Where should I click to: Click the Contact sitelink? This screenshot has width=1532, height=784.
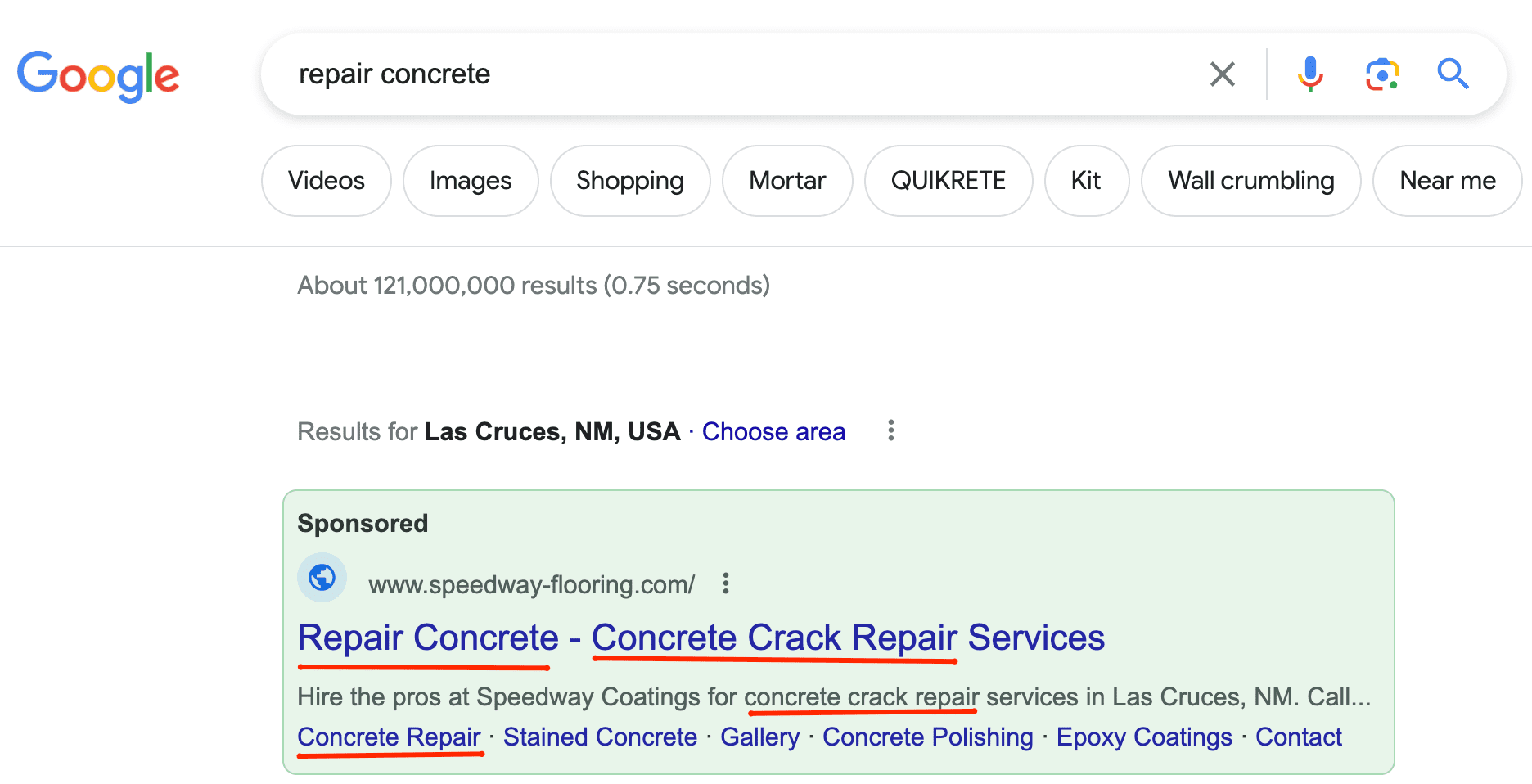1298,737
